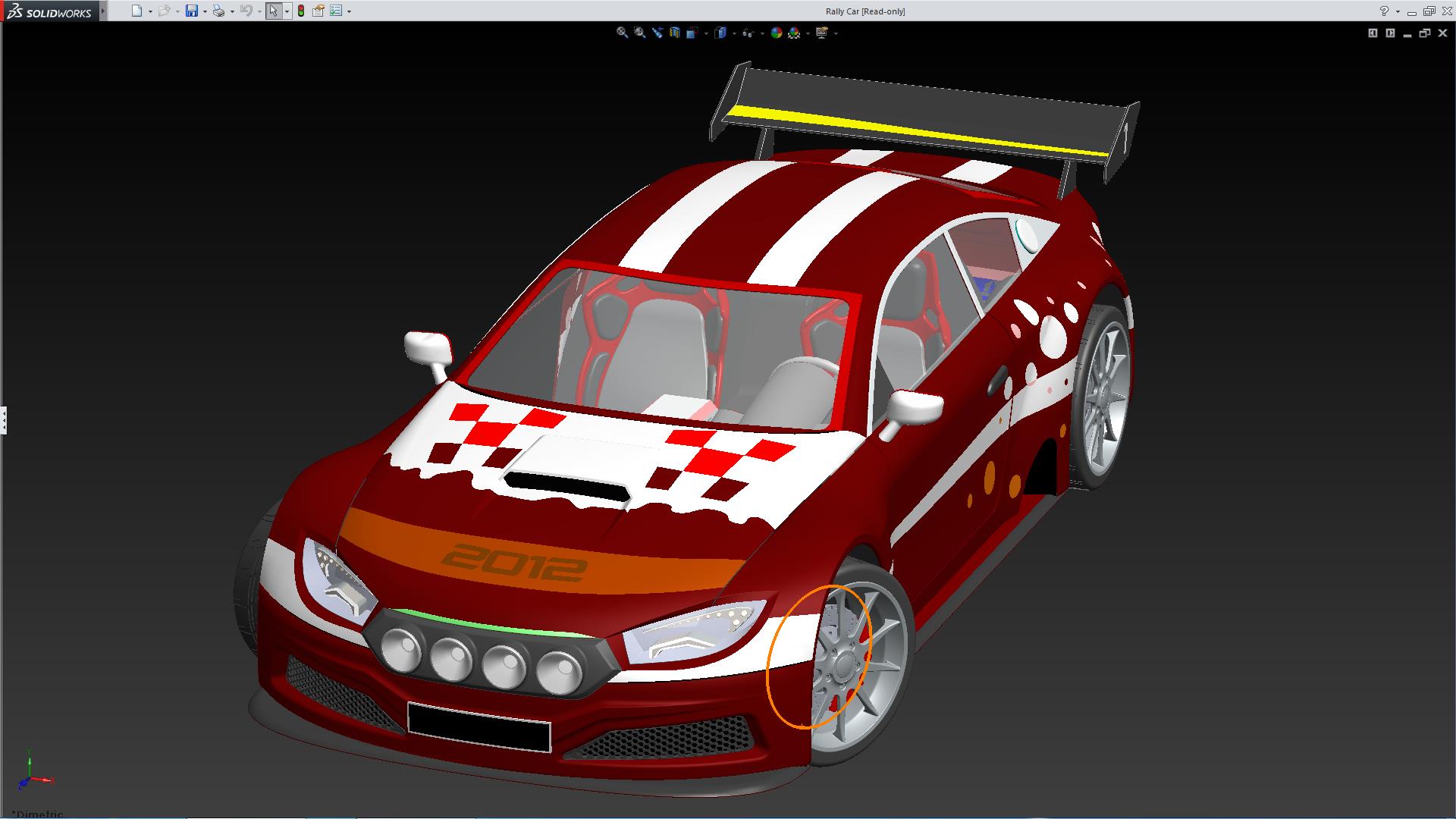Screen dimensions: 1456x819
Task: Click the Previous View icon
Action: tap(657, 33)
